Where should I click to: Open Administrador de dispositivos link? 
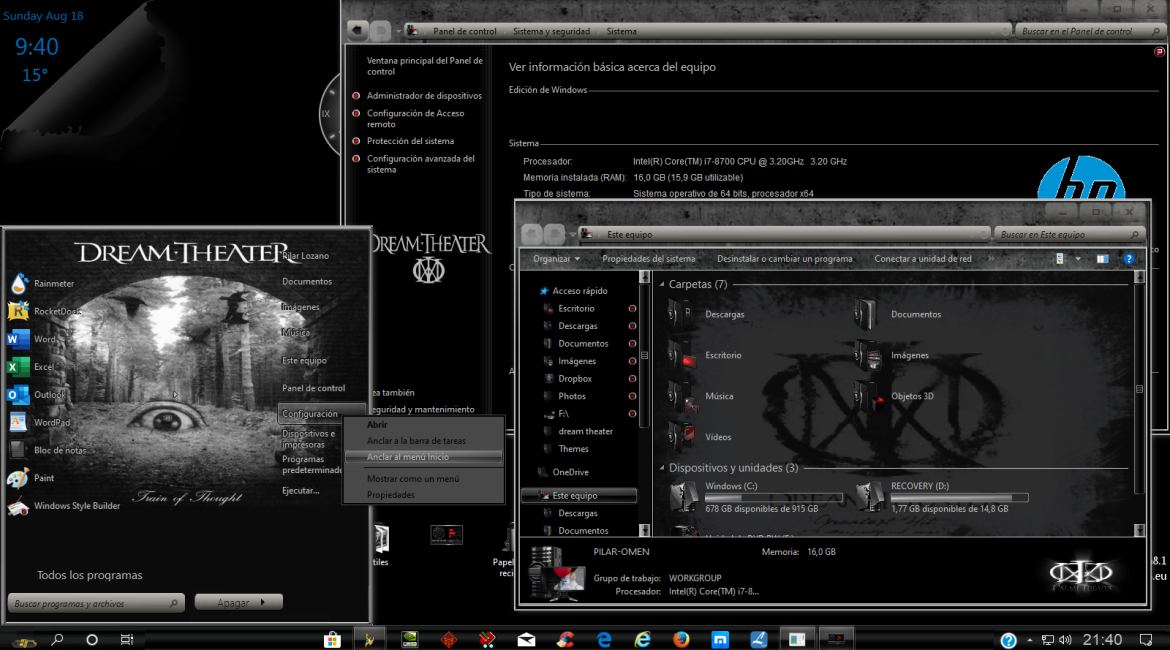coord(424,96)
